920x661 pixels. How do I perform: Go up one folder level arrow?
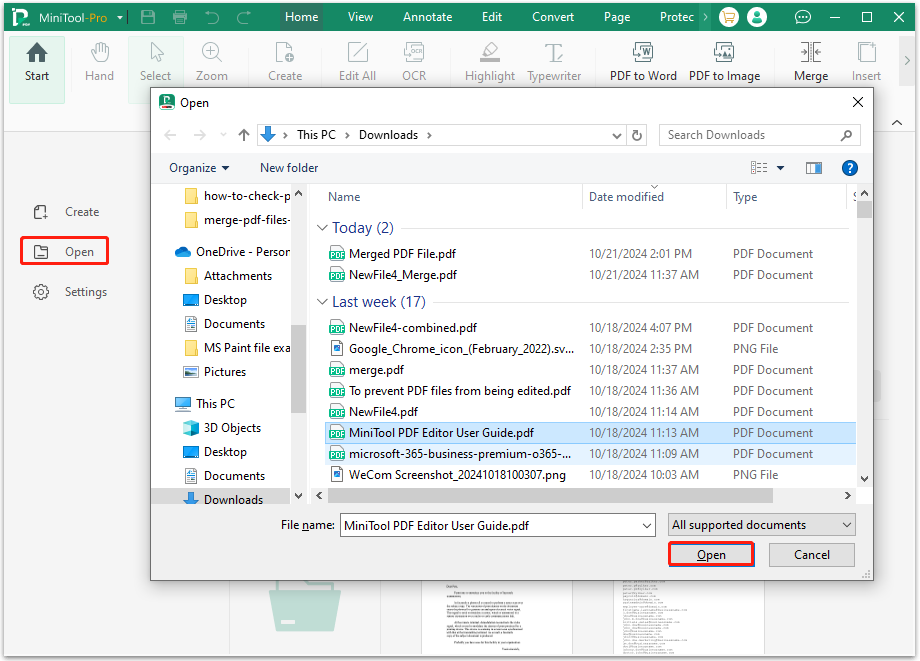click(244, 135)
